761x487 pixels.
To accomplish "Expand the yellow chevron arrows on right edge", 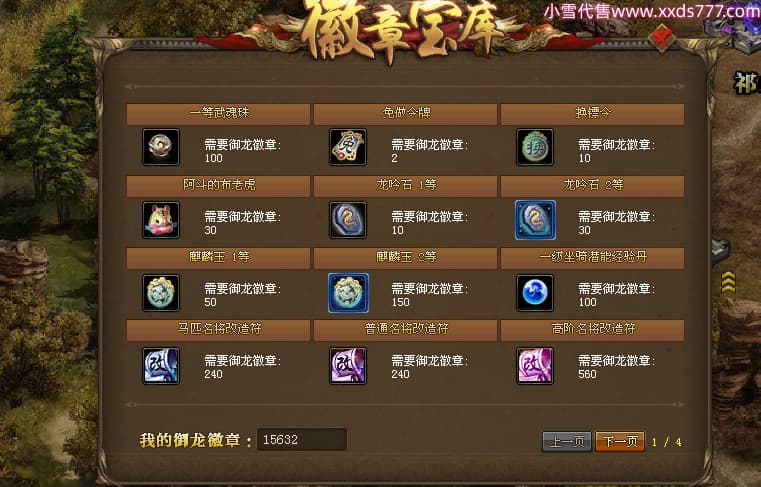I will 728,283.
